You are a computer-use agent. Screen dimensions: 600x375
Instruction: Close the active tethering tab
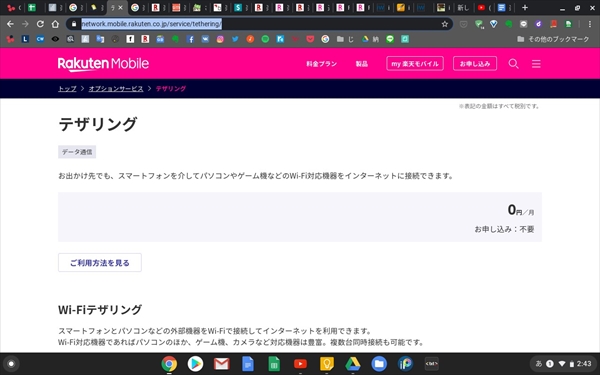click(x=121, y=8)
